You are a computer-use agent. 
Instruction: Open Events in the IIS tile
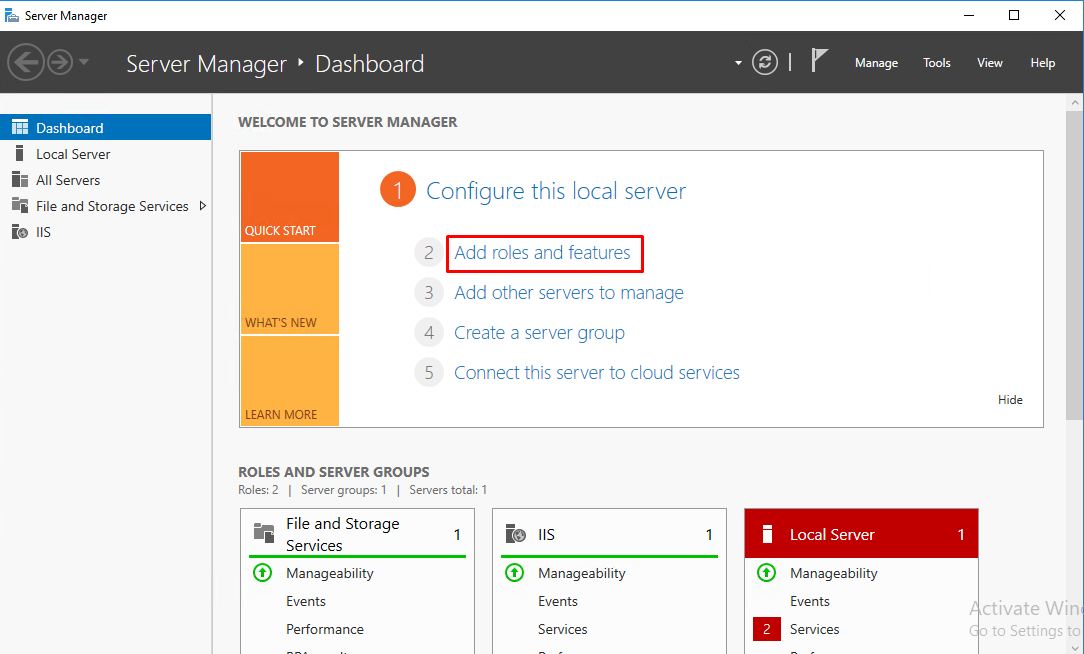pos(558,601)
